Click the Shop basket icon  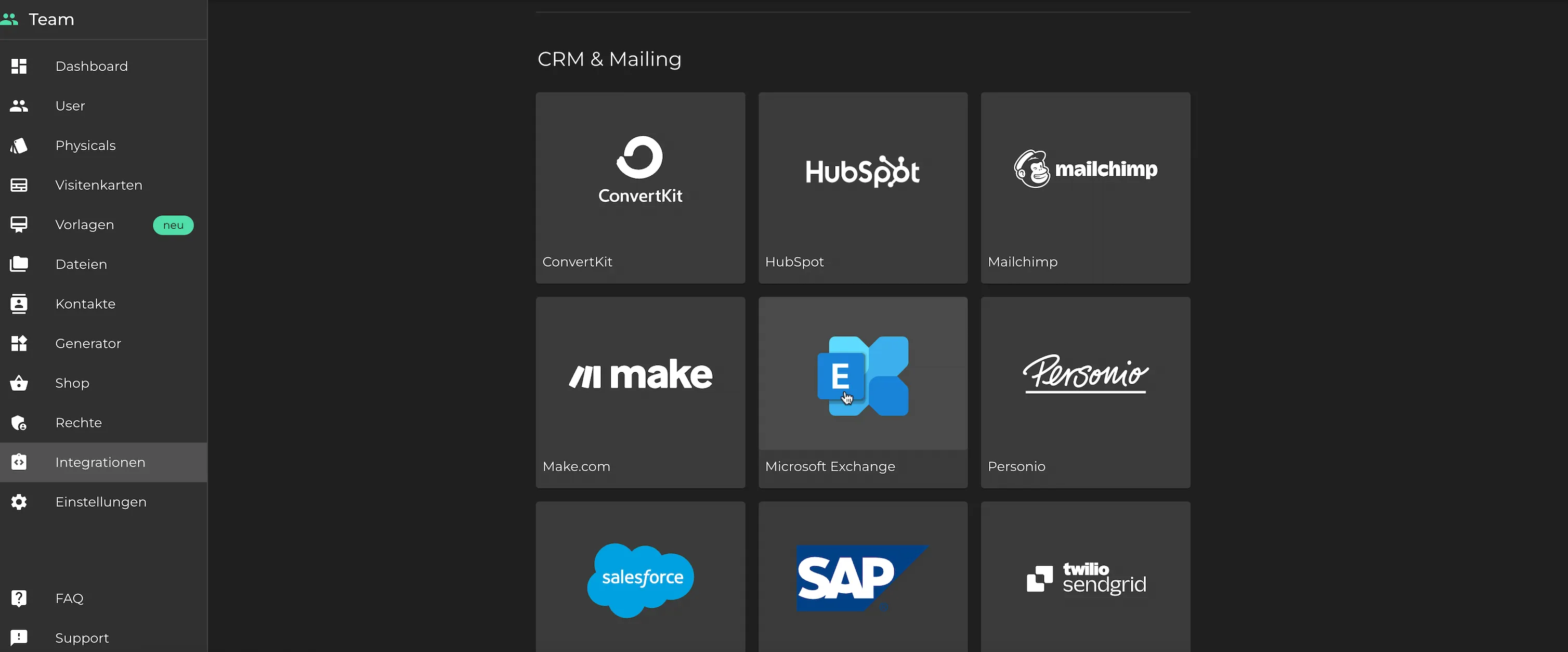(19, 383)
